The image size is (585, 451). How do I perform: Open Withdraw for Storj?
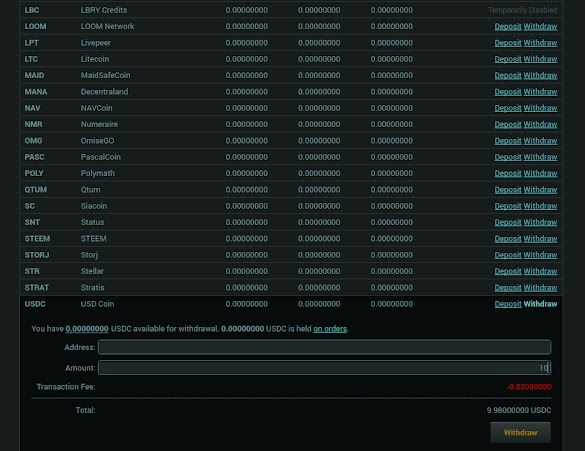pos(540,255)
